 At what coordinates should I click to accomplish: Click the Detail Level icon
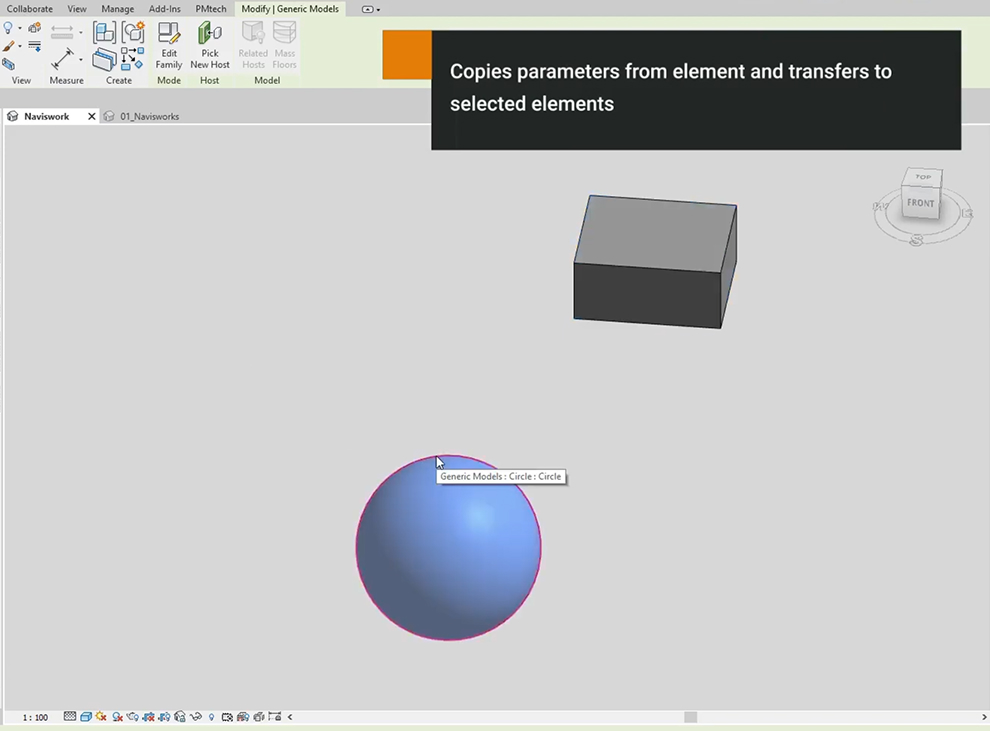pos(70,717)
